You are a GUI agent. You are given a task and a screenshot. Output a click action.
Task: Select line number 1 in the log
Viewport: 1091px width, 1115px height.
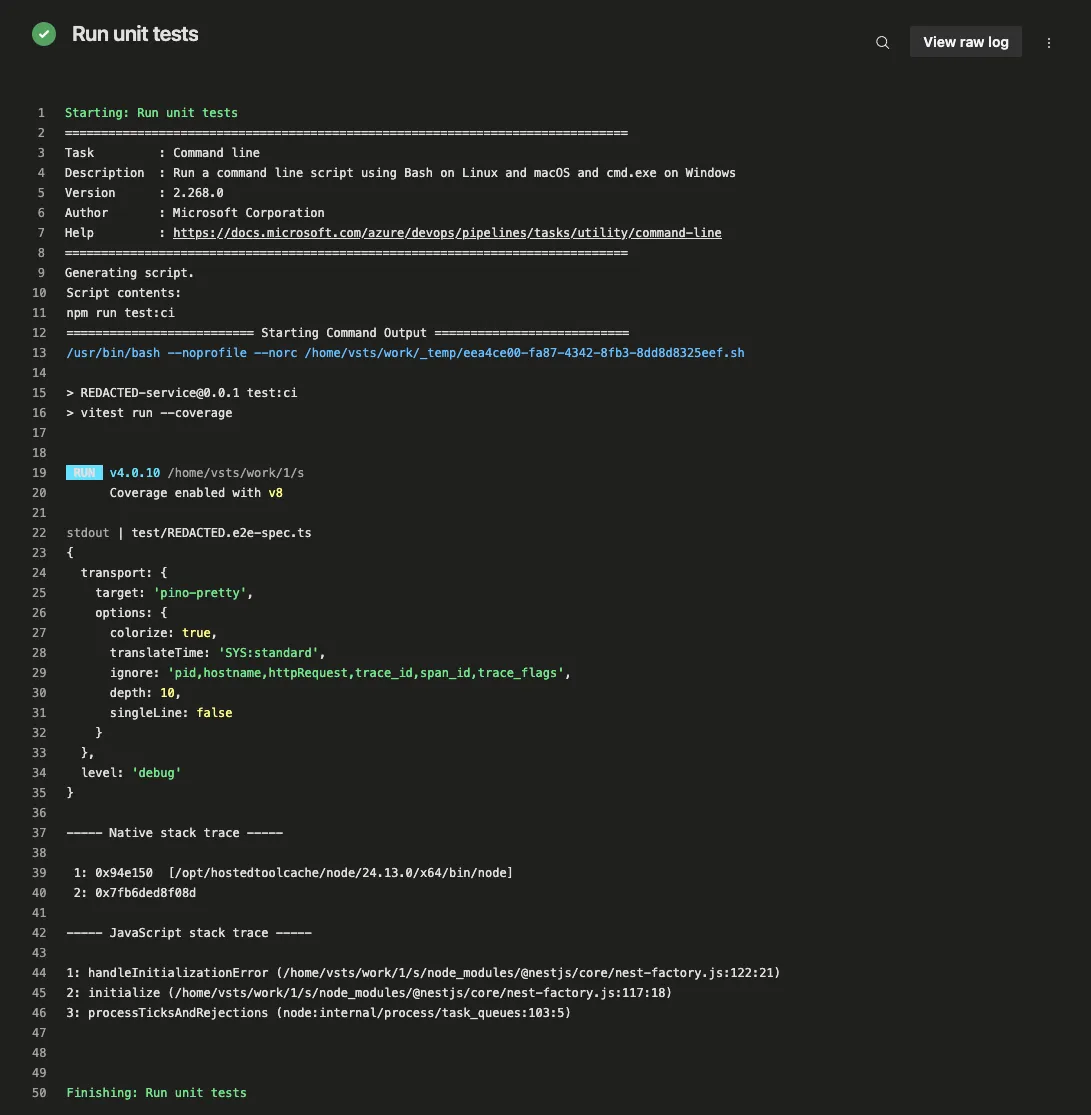41,112
